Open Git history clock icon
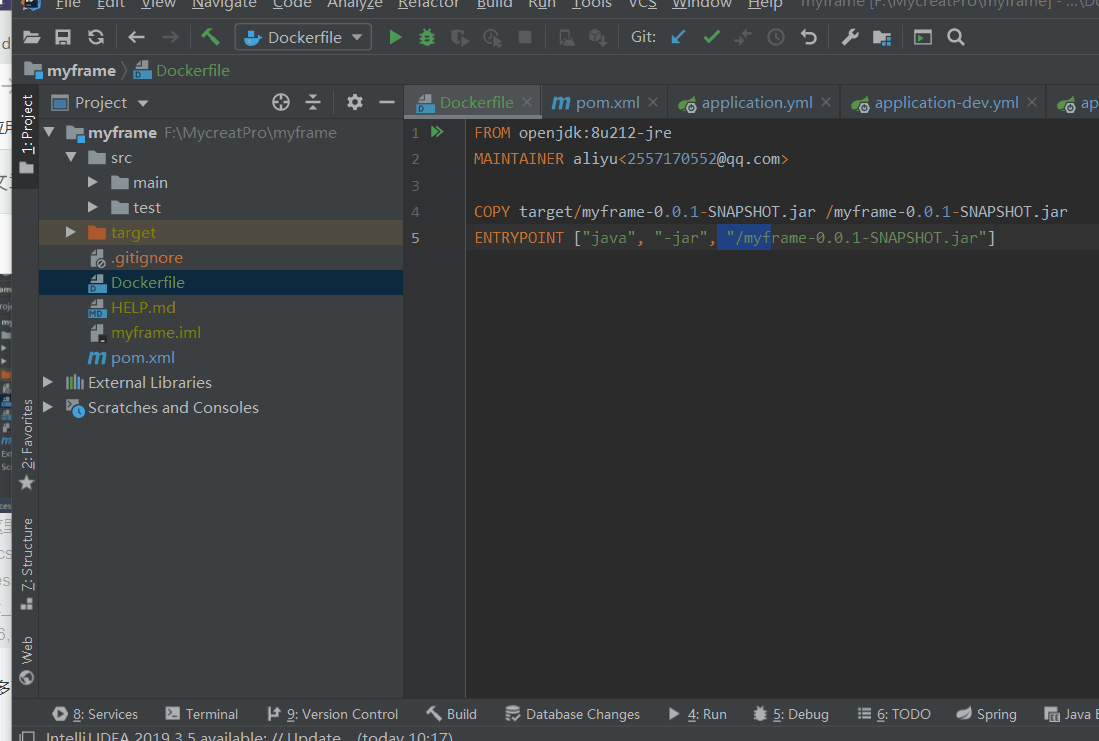Viewport: 1099px width, 741px height. click(x=776, y=38)
